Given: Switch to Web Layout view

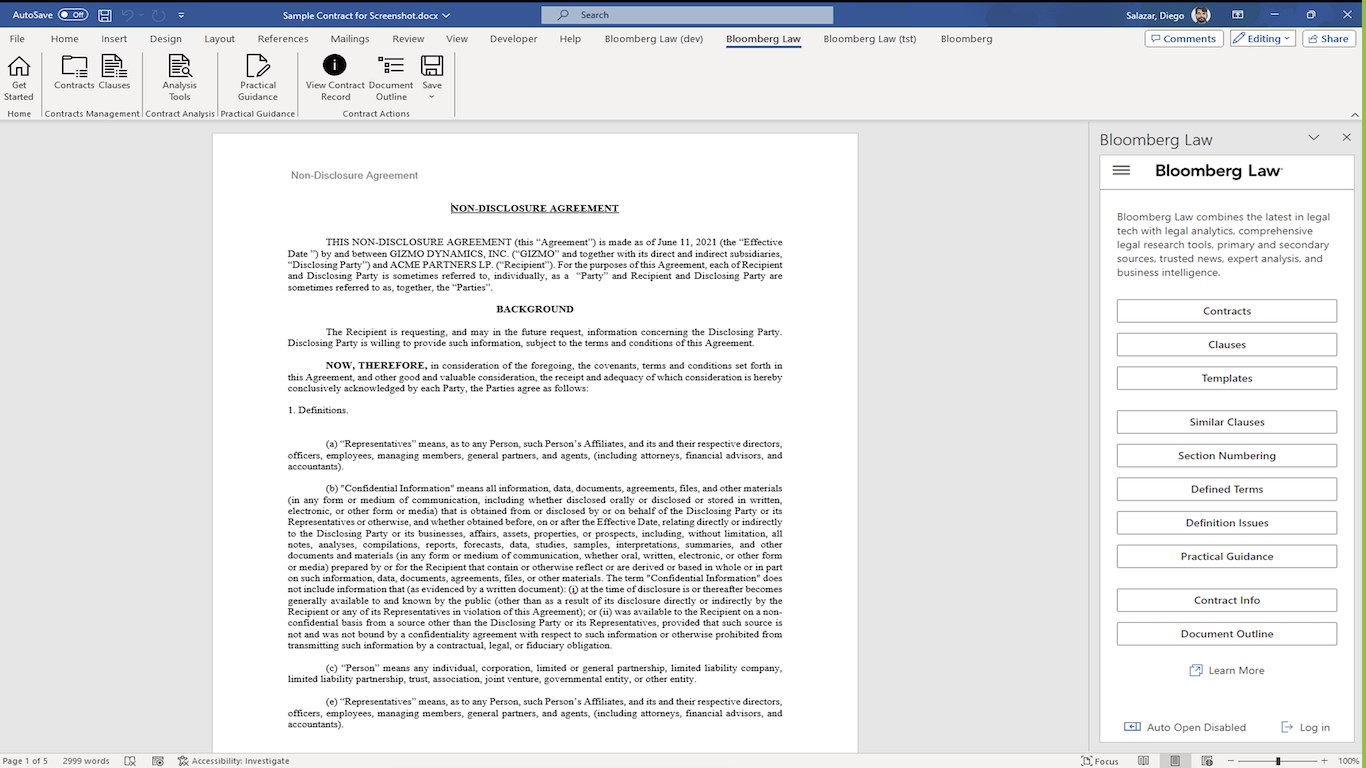Looking at the screenshot, I should pyautogui.click(x=1205, y=761).
